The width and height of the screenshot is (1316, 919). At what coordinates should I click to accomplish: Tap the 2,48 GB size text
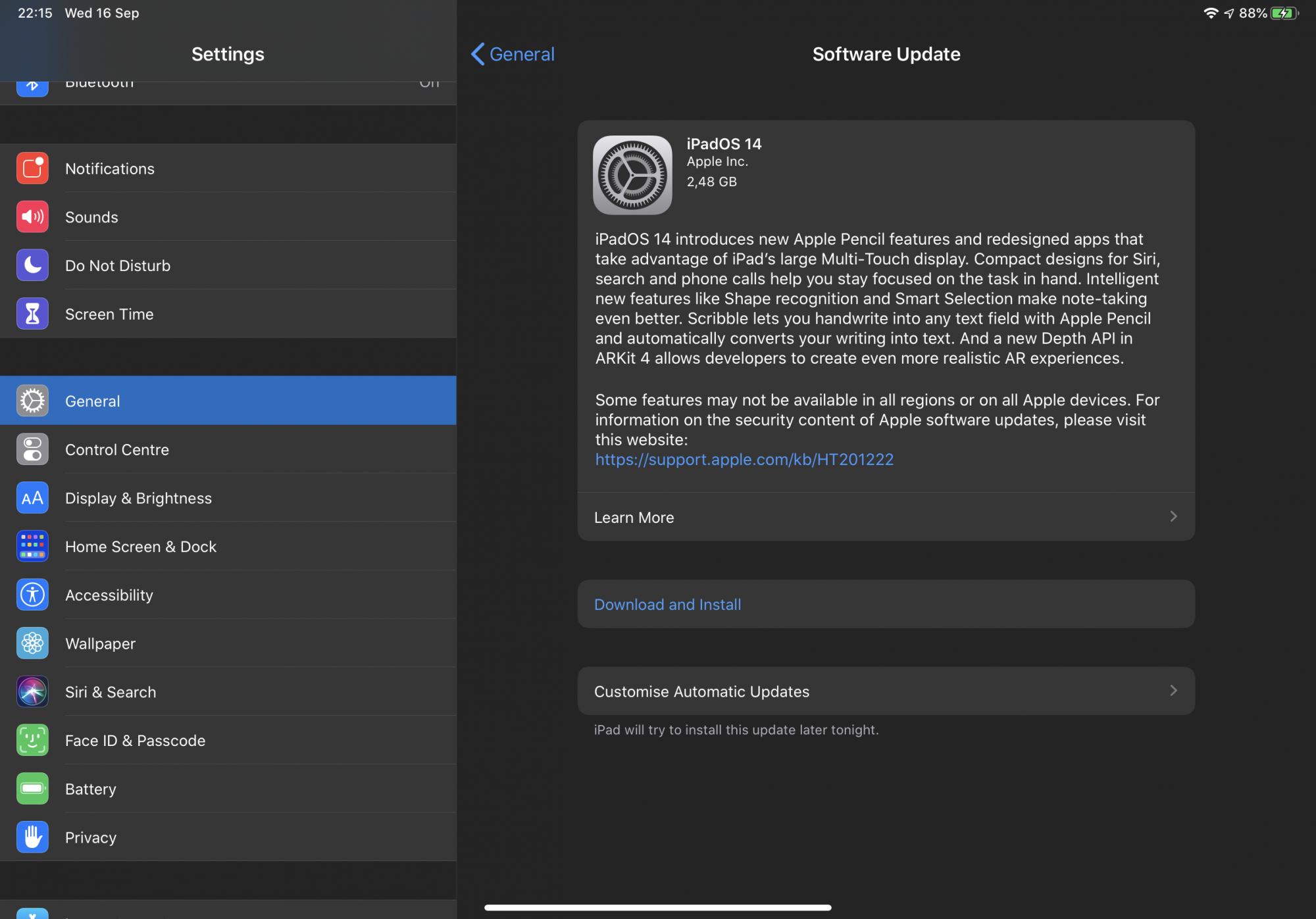pyautogui.click(x=712, y=182)
